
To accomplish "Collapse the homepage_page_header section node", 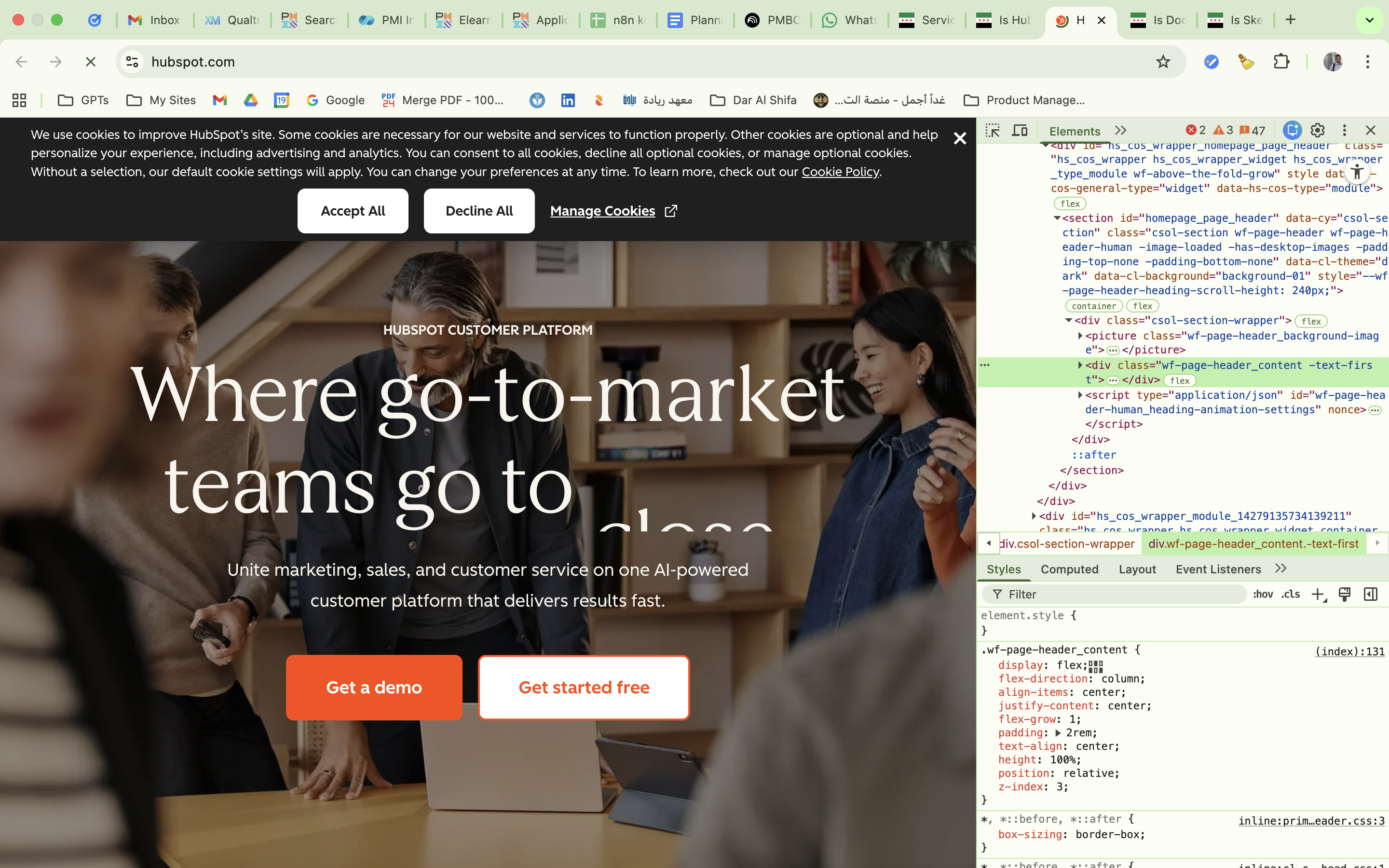I will click(x=1057, y=218).
